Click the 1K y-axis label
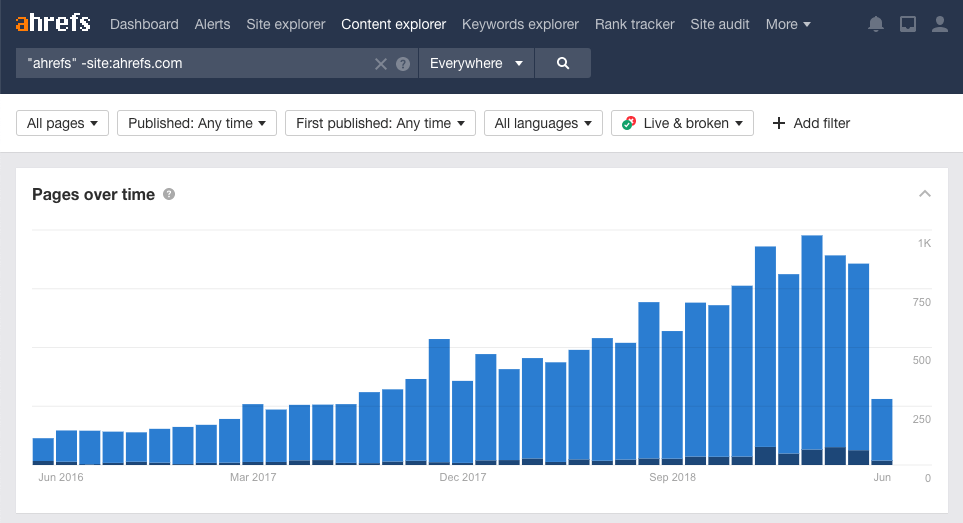The height and width of the screenshot is (523, 963). (x=924, y=243)
